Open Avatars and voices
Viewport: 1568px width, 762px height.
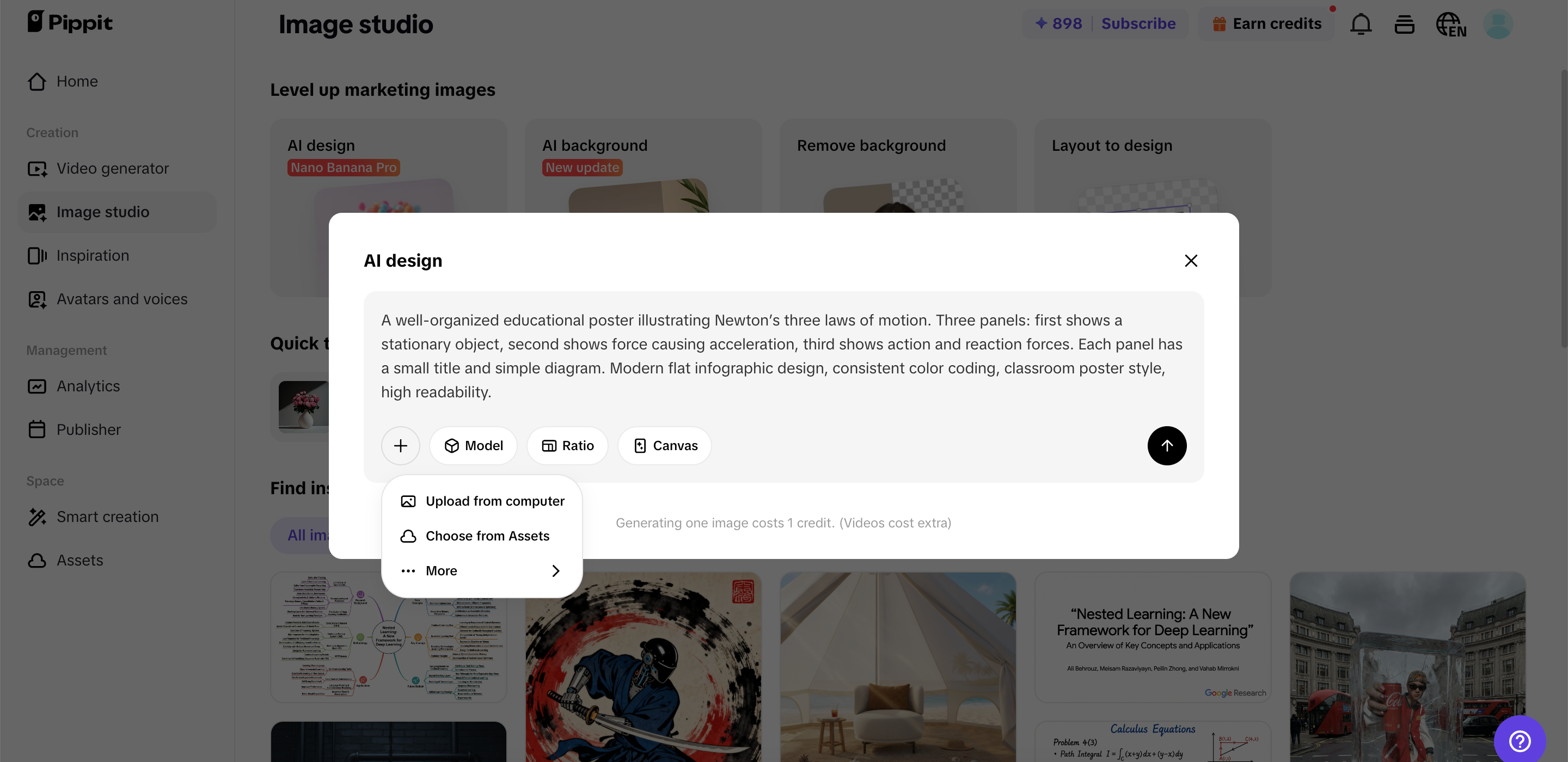(x=122, y=299)
